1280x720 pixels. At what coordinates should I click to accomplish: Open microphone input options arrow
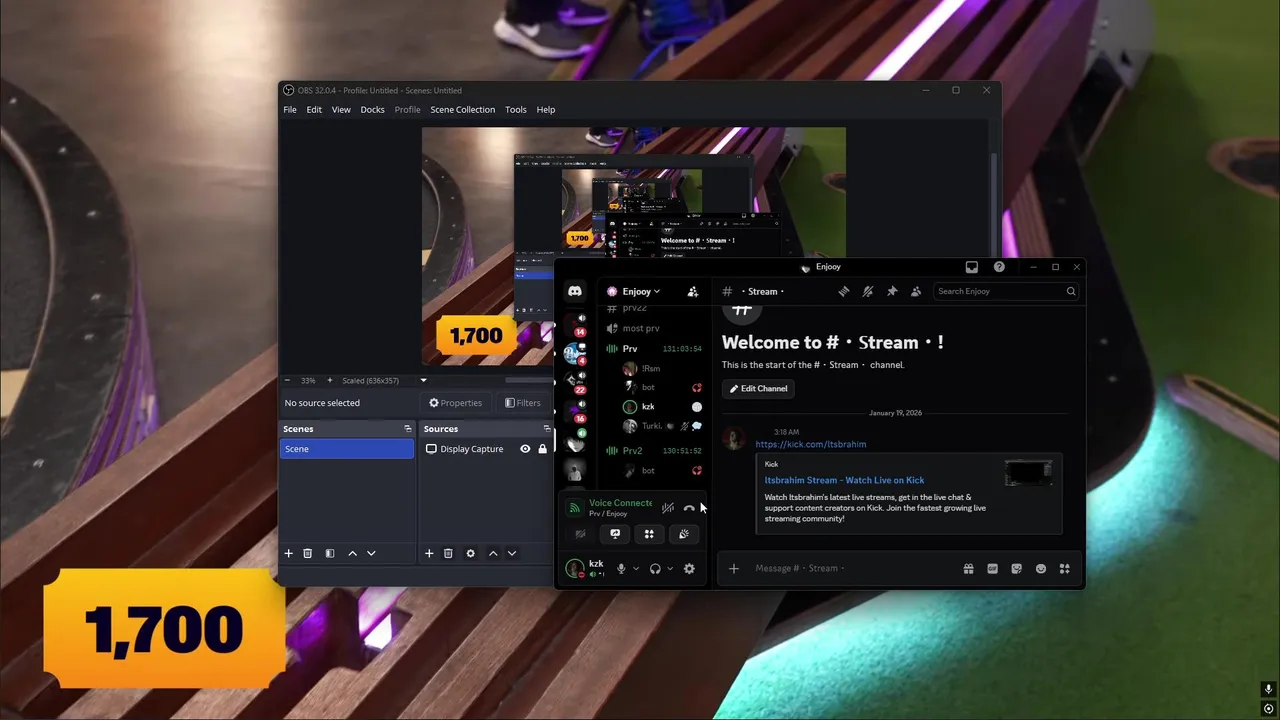[x=636, y=568]
